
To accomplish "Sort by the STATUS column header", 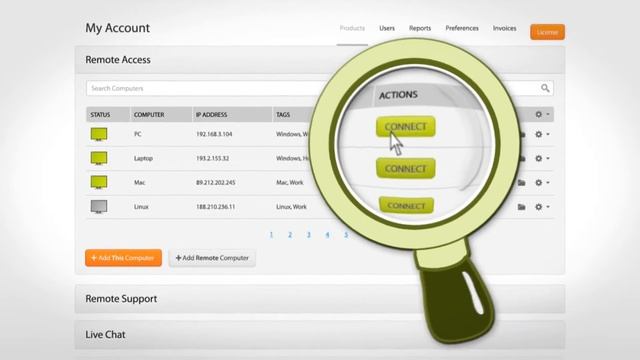I will [100, 115].
